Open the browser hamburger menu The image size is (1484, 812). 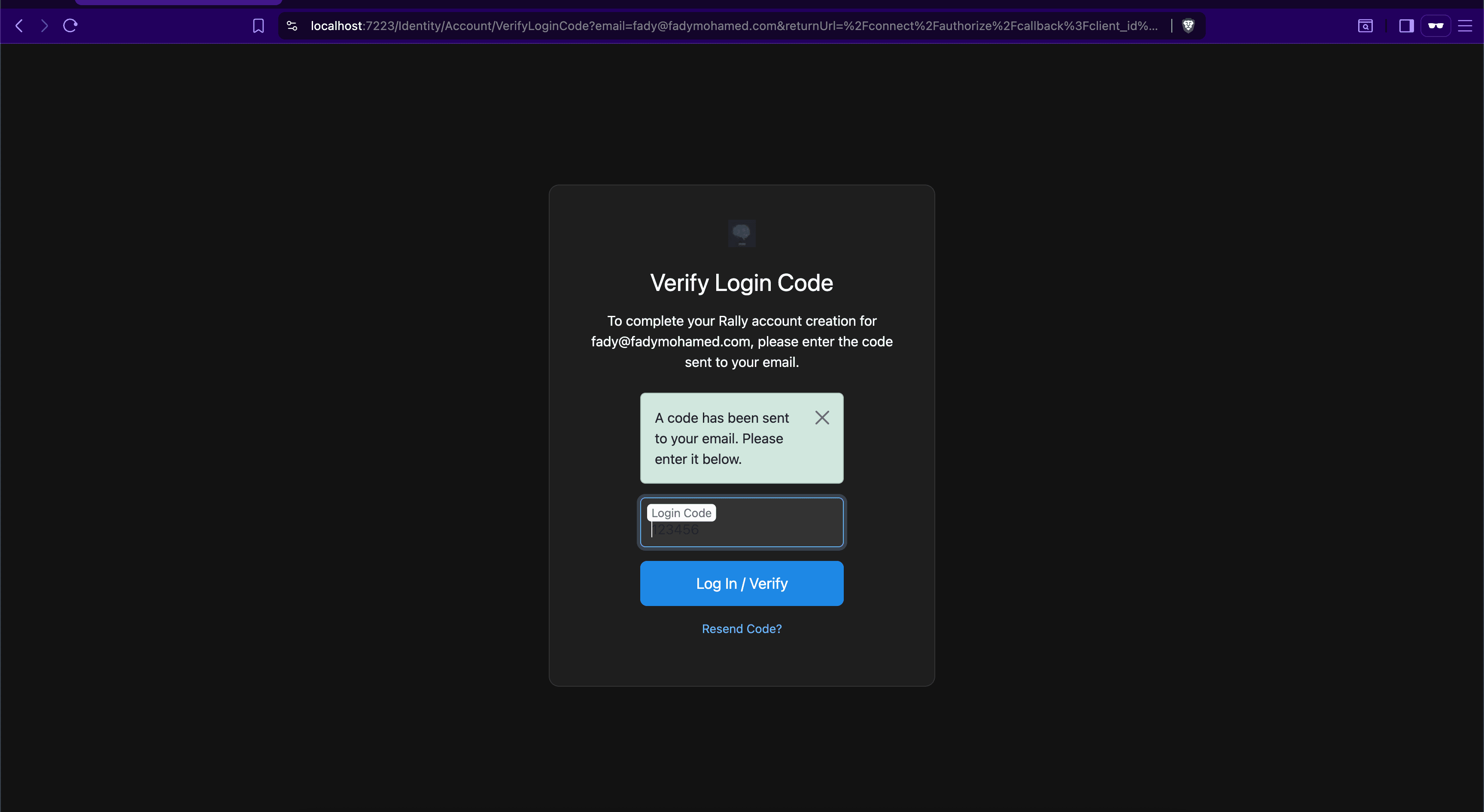(x=1465, y=26)
